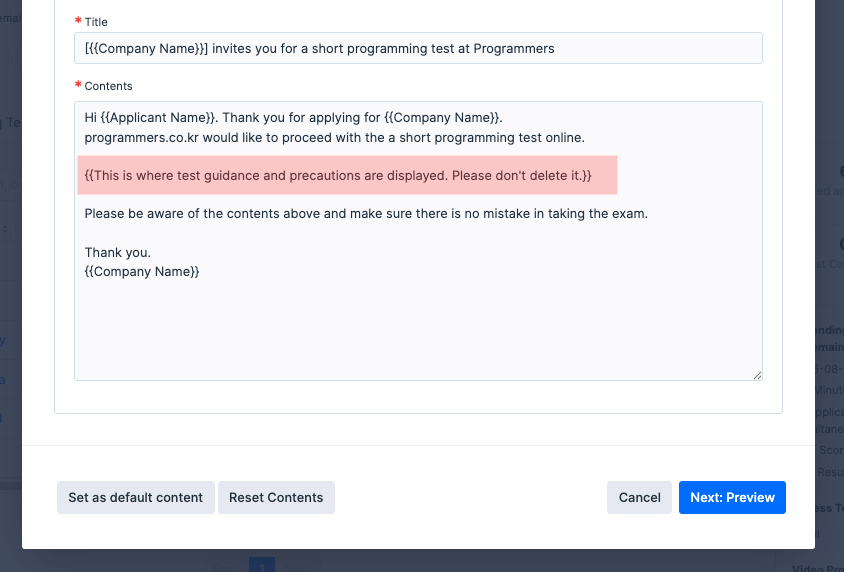Proceed with Next: Preview button

pos(732,497)
